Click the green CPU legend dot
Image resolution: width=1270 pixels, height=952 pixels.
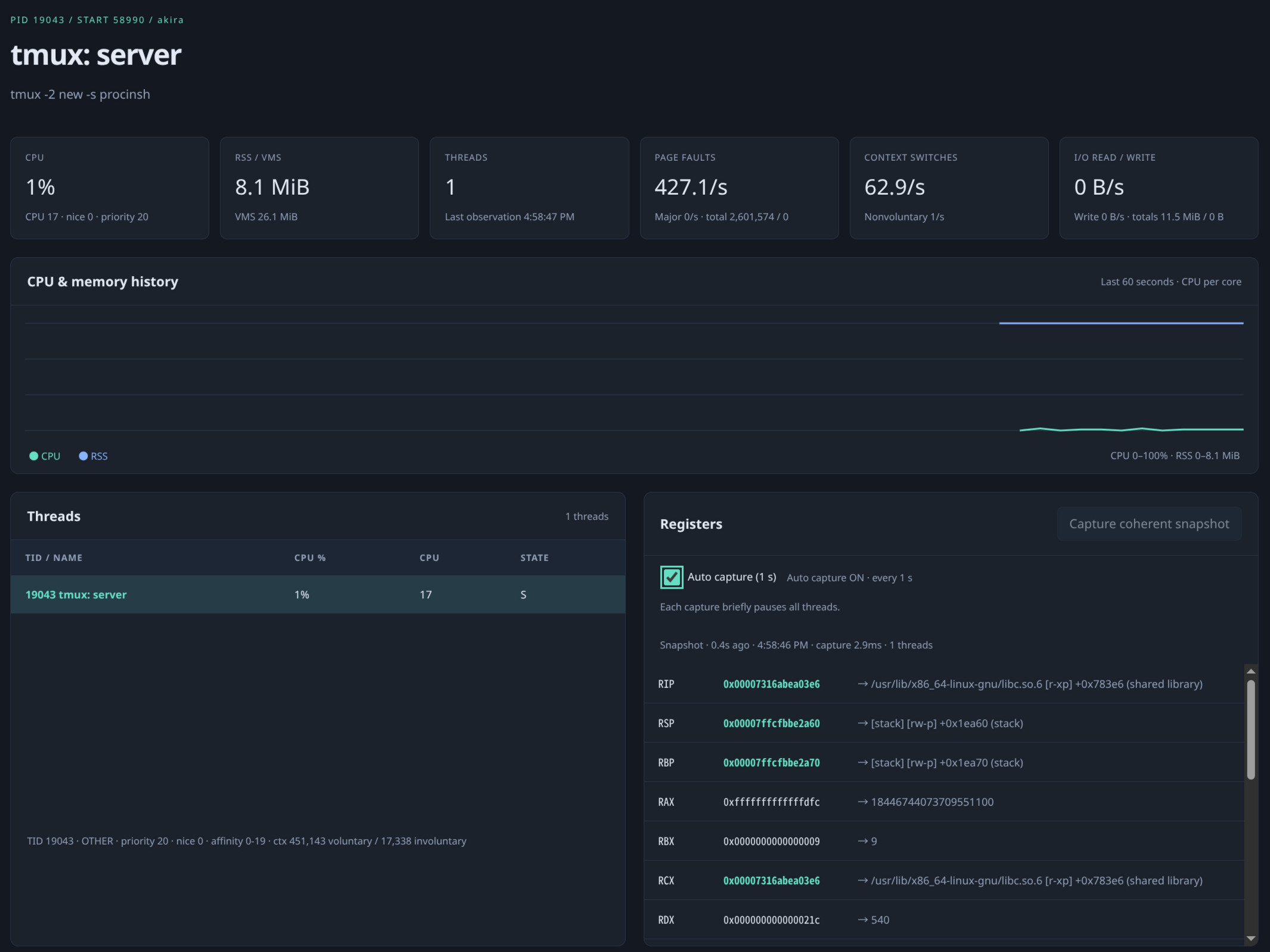[x=34, y=456]
